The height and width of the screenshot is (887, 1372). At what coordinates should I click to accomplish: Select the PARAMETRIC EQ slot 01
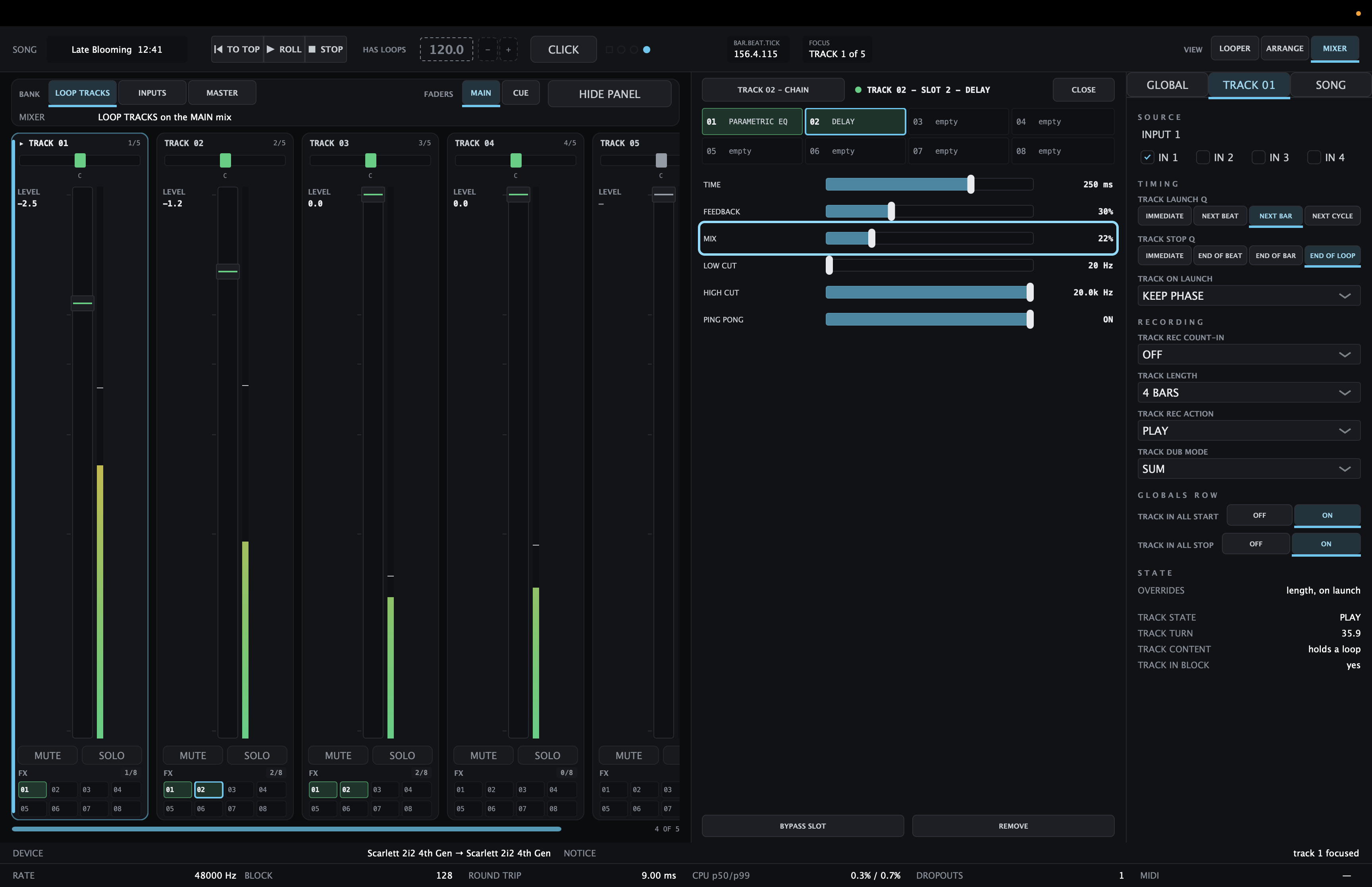coord(752,121)
